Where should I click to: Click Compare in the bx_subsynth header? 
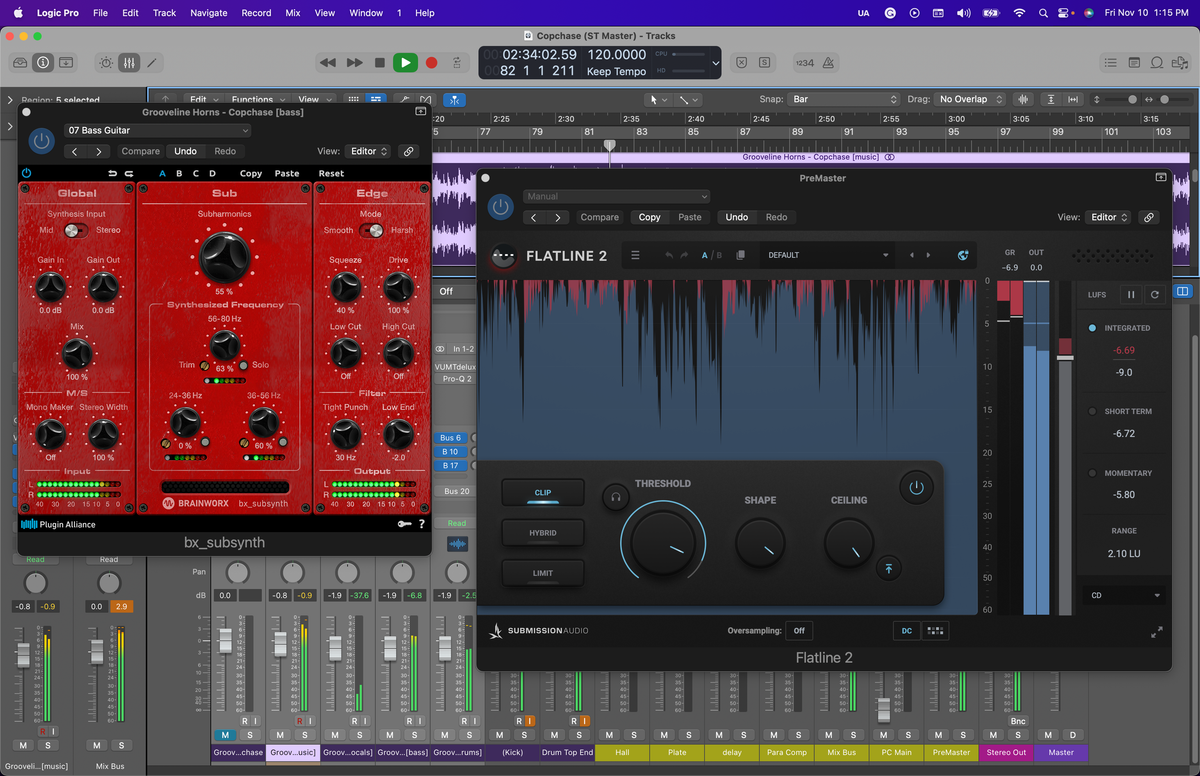tap(140, 151)
